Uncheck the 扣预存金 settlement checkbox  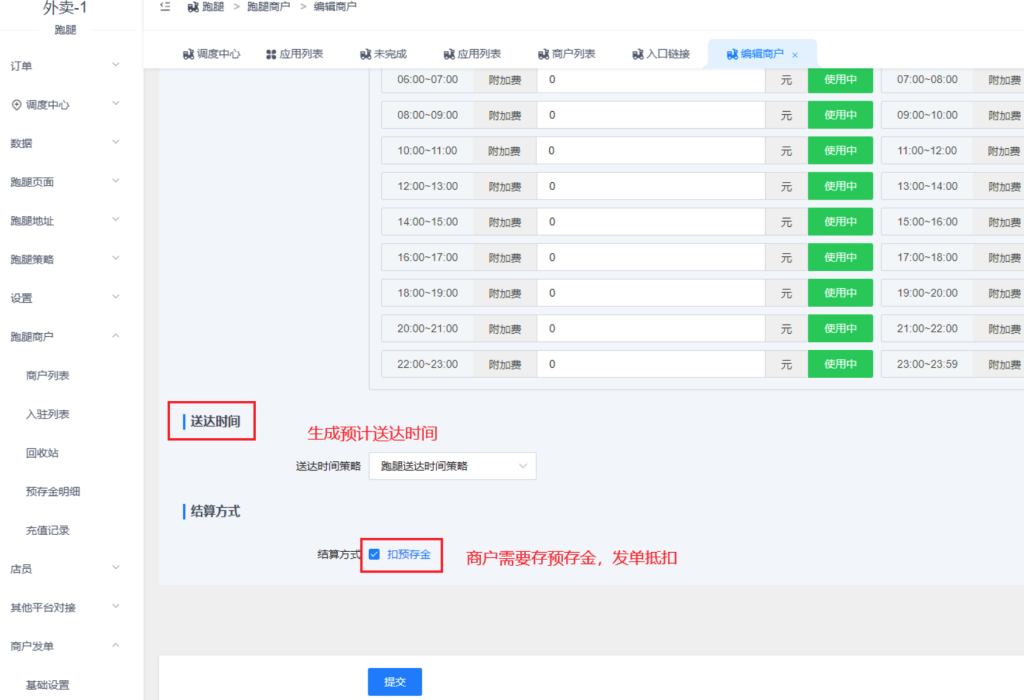click(374, 554)
